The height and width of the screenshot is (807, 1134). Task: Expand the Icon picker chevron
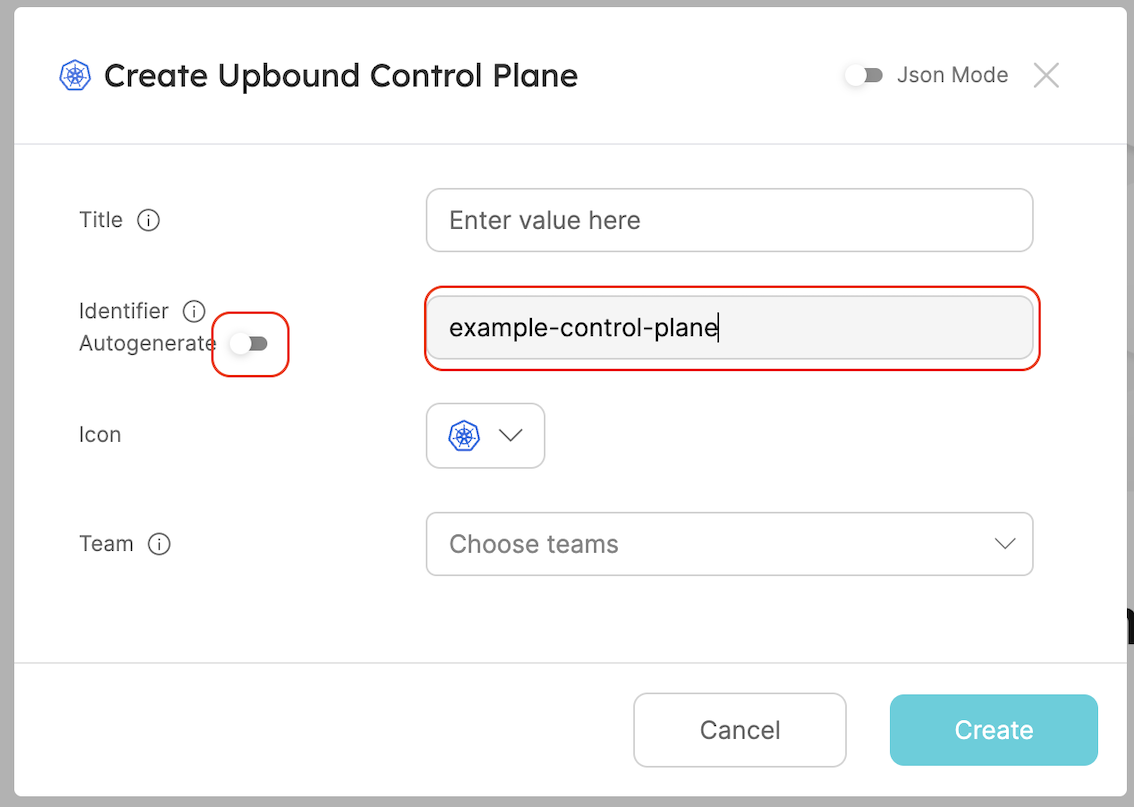(x=511, y=435)
